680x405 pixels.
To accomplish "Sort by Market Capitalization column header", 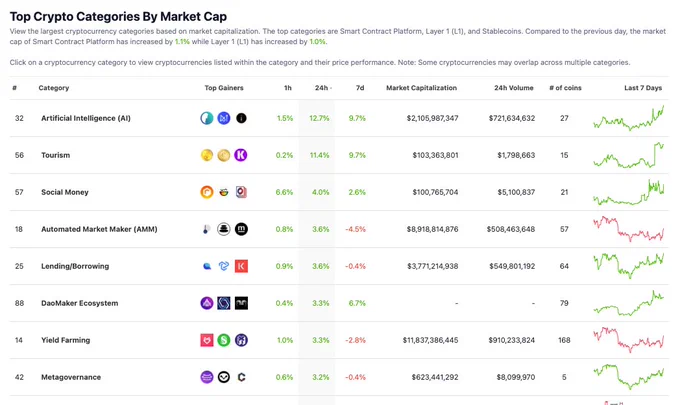I will click(x=422, y=88).
